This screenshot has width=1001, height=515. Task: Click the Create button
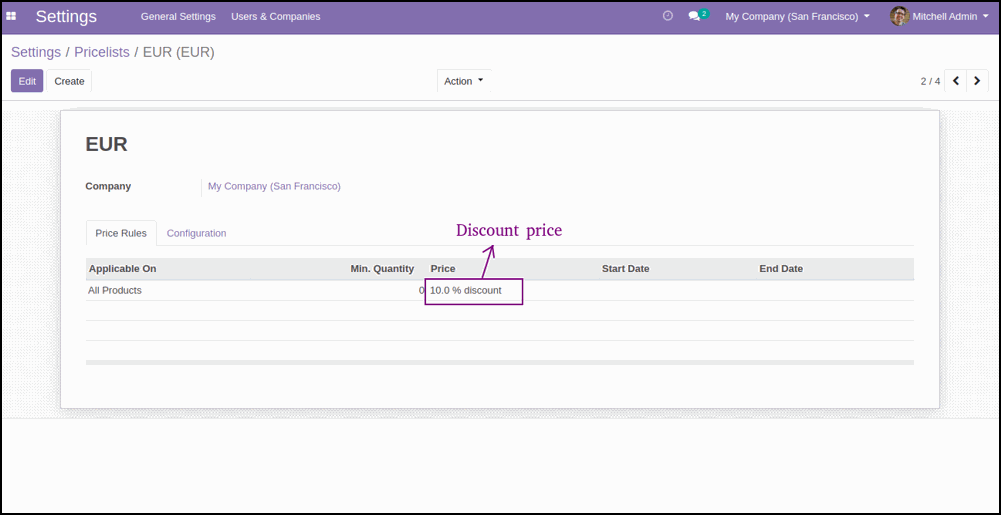69,81
